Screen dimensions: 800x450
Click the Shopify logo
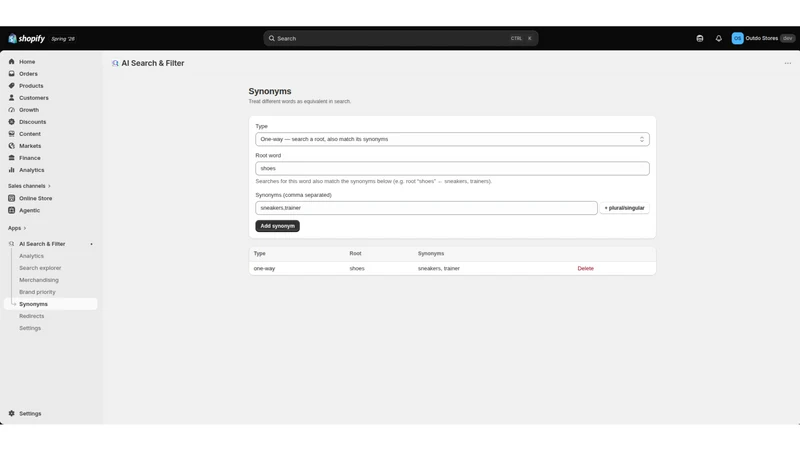27,39
